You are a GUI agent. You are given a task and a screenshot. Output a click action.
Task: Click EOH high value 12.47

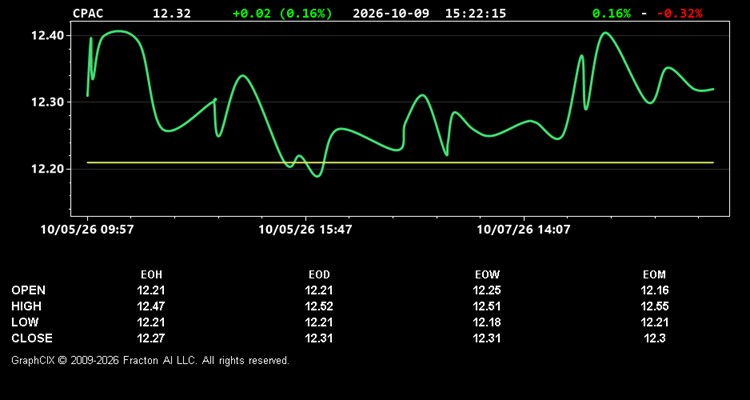pos(151,306)
